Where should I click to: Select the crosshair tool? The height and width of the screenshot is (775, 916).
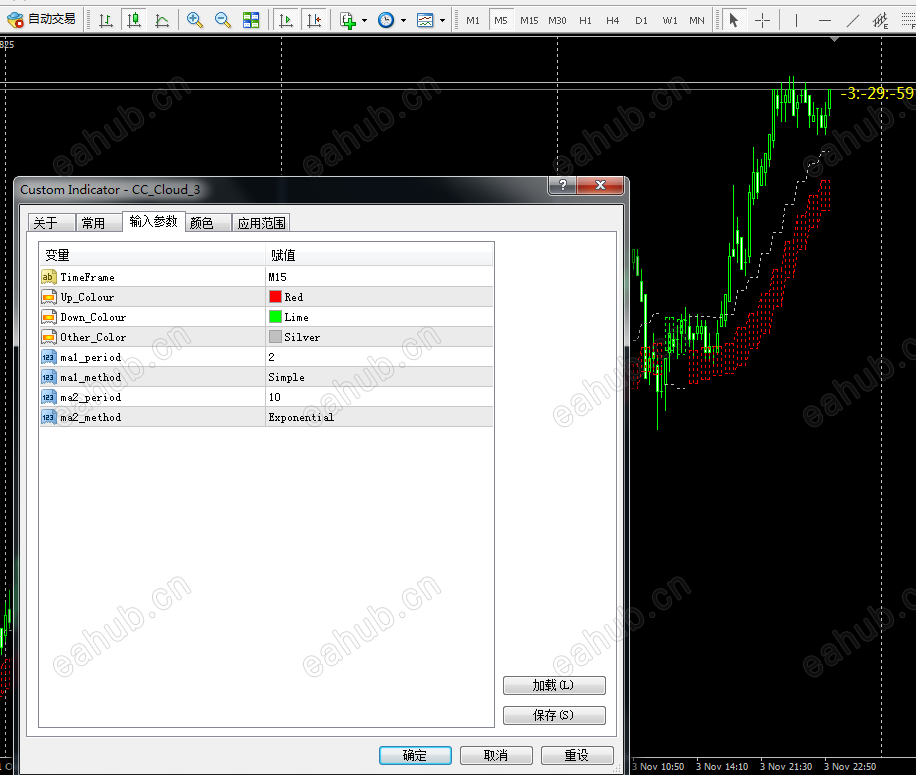point(762,20)
